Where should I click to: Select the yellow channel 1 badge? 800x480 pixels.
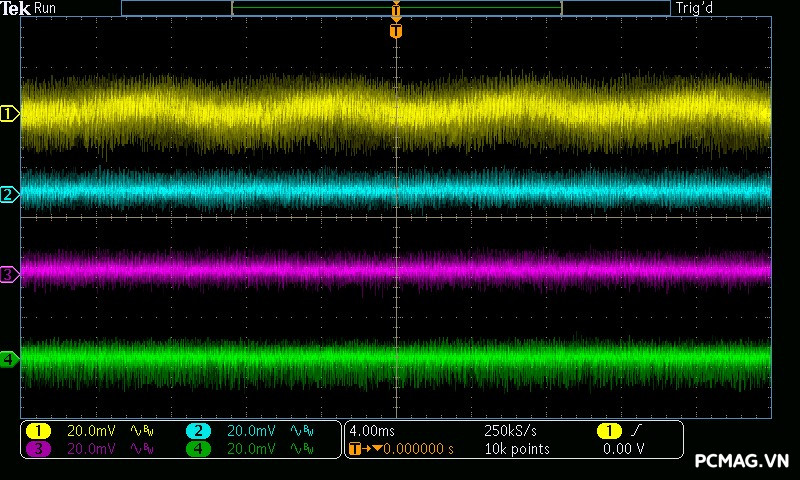pos(38,431)
